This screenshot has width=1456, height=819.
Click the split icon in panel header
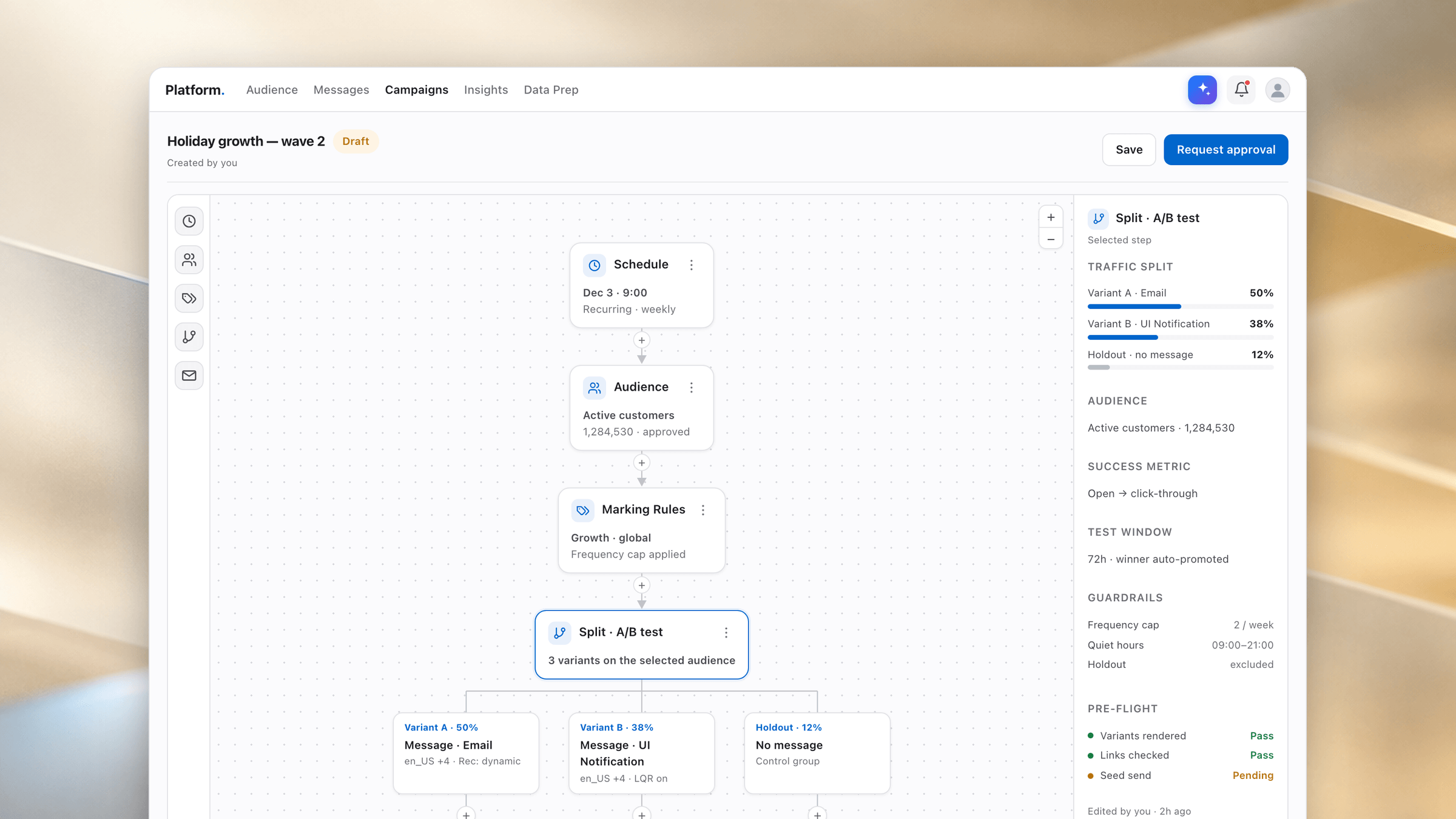click(1099, 218)
